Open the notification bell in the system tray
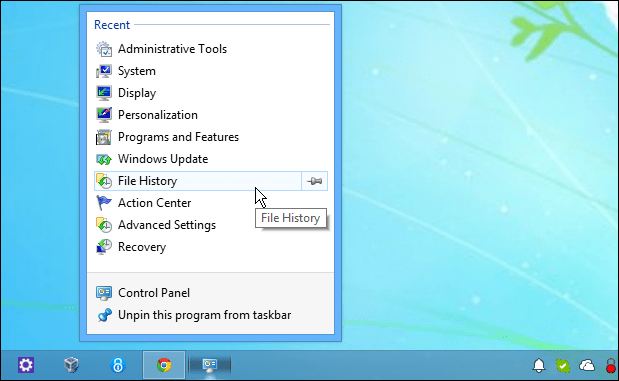 click(x=539, y=366)
